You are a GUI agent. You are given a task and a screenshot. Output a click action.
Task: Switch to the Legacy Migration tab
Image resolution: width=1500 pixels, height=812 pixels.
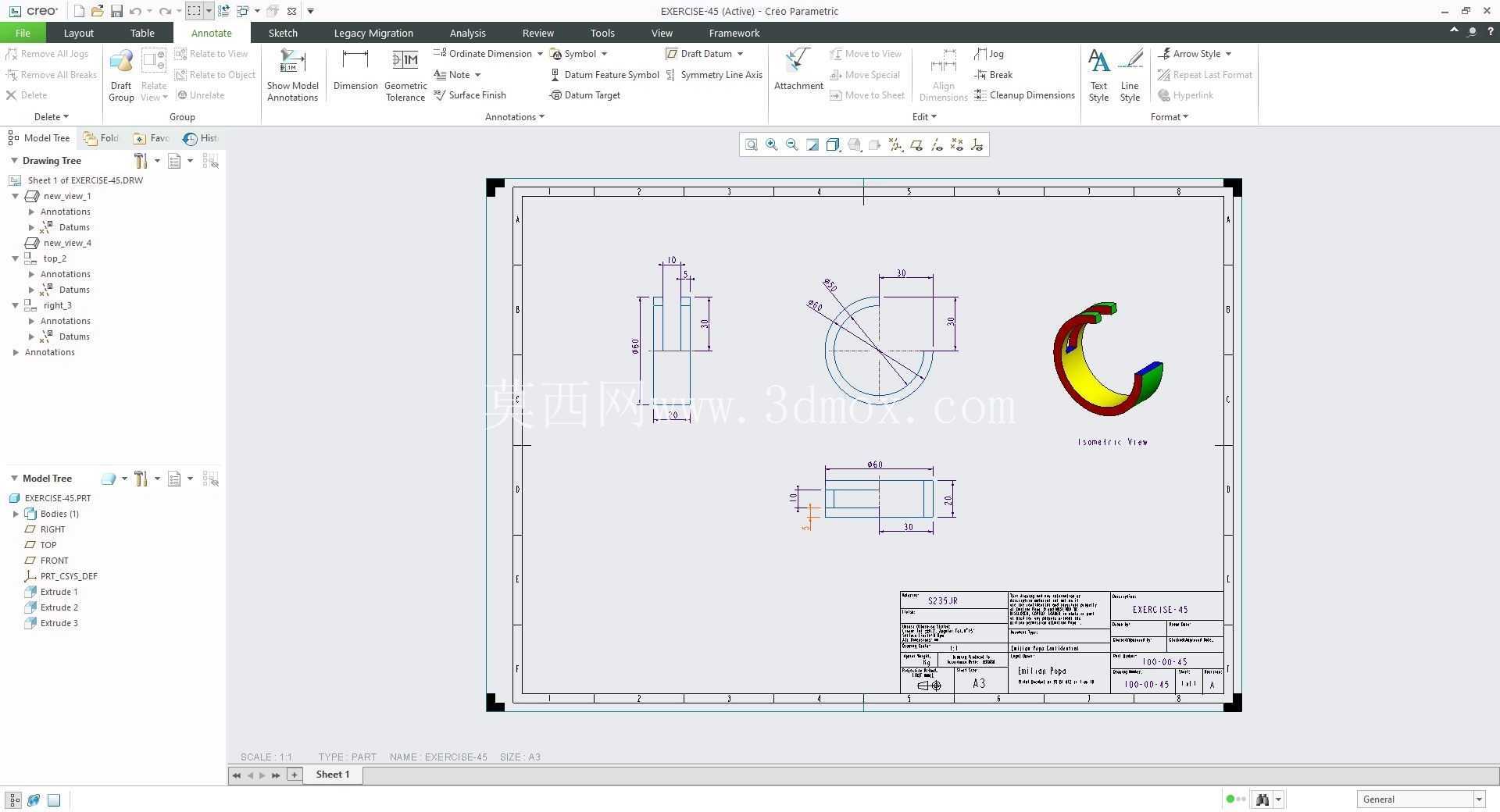373,33
